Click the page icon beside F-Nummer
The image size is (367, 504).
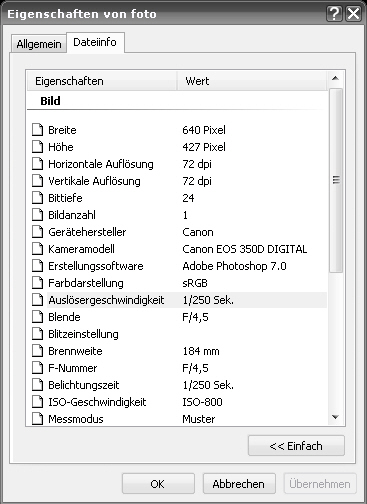[x=38, y=368]
